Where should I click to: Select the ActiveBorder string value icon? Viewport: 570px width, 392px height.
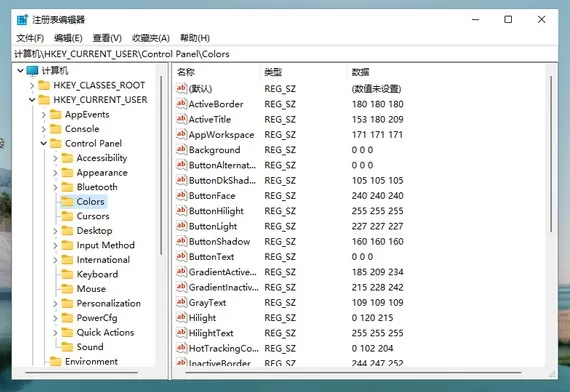(181, 104)
